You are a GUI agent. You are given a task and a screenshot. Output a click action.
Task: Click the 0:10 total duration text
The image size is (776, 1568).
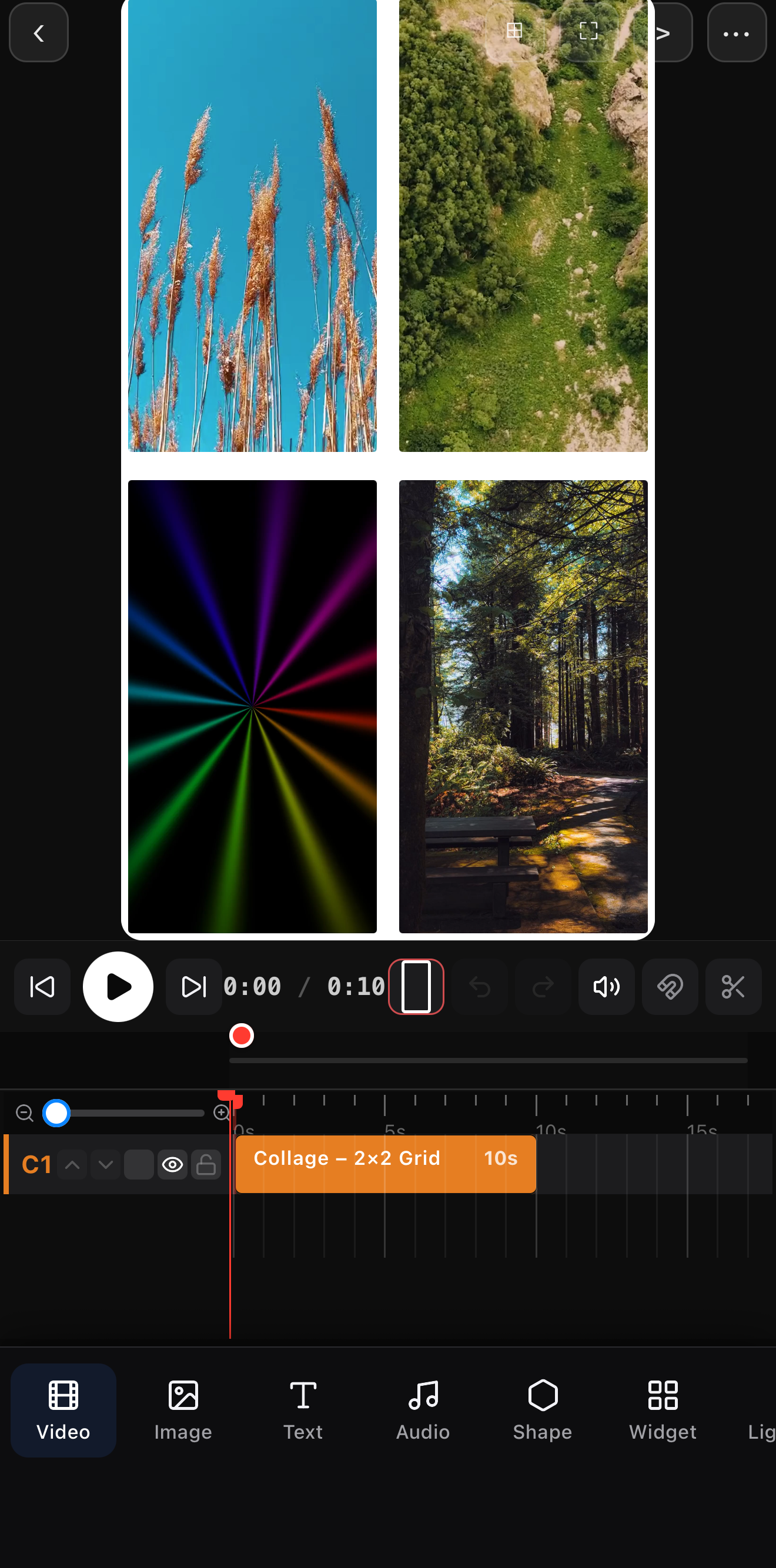(x=356, y=987)
